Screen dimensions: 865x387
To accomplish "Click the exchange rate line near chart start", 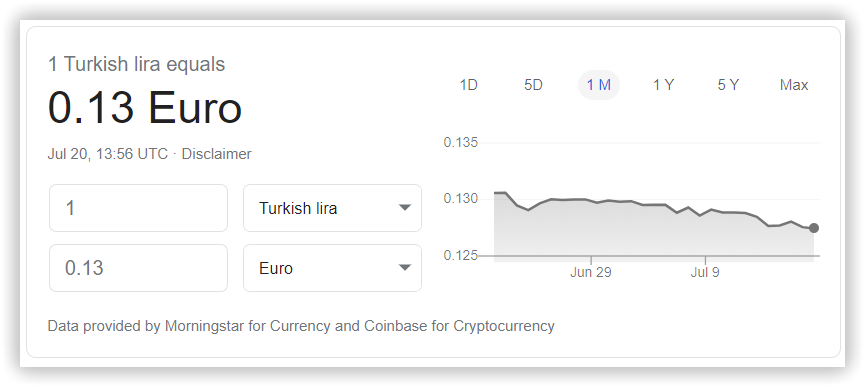I will coord(500,192).
